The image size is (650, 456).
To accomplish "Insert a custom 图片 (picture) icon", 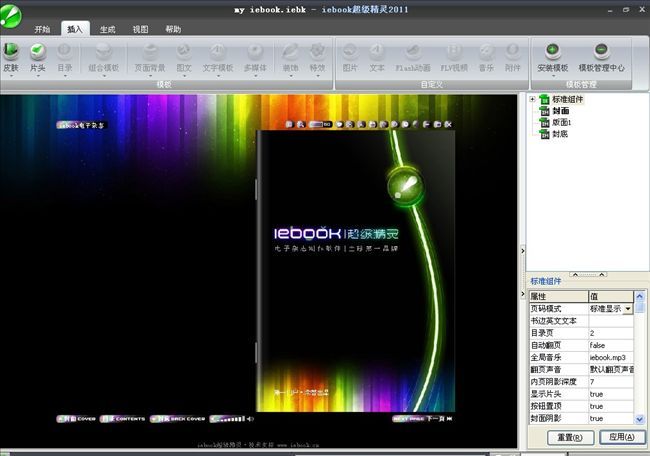I will (350, 51).
